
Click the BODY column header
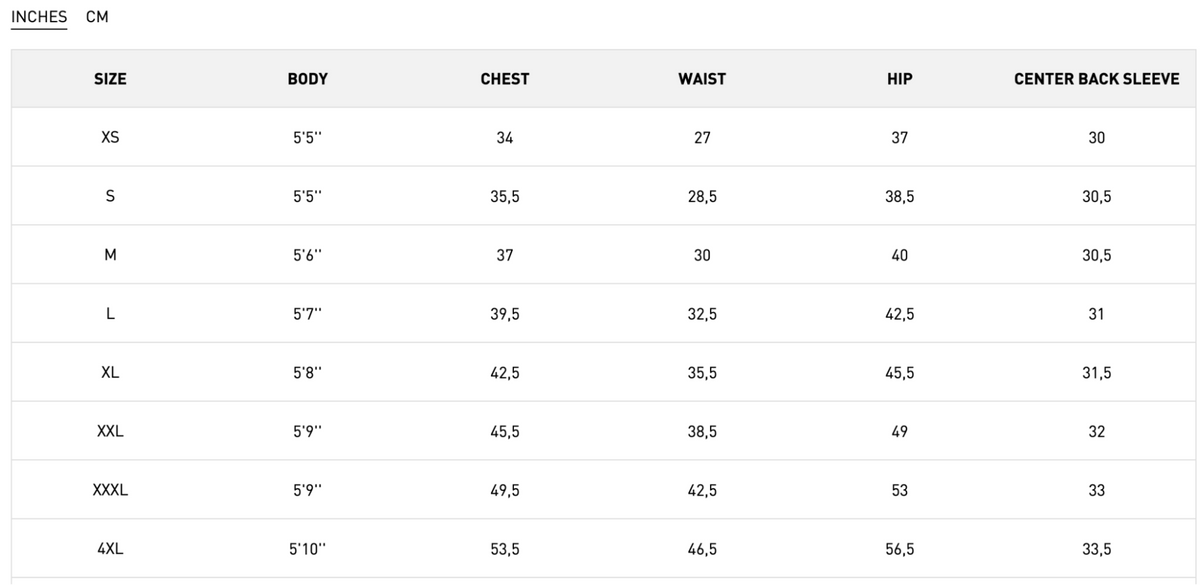click(x=307, y=79)
